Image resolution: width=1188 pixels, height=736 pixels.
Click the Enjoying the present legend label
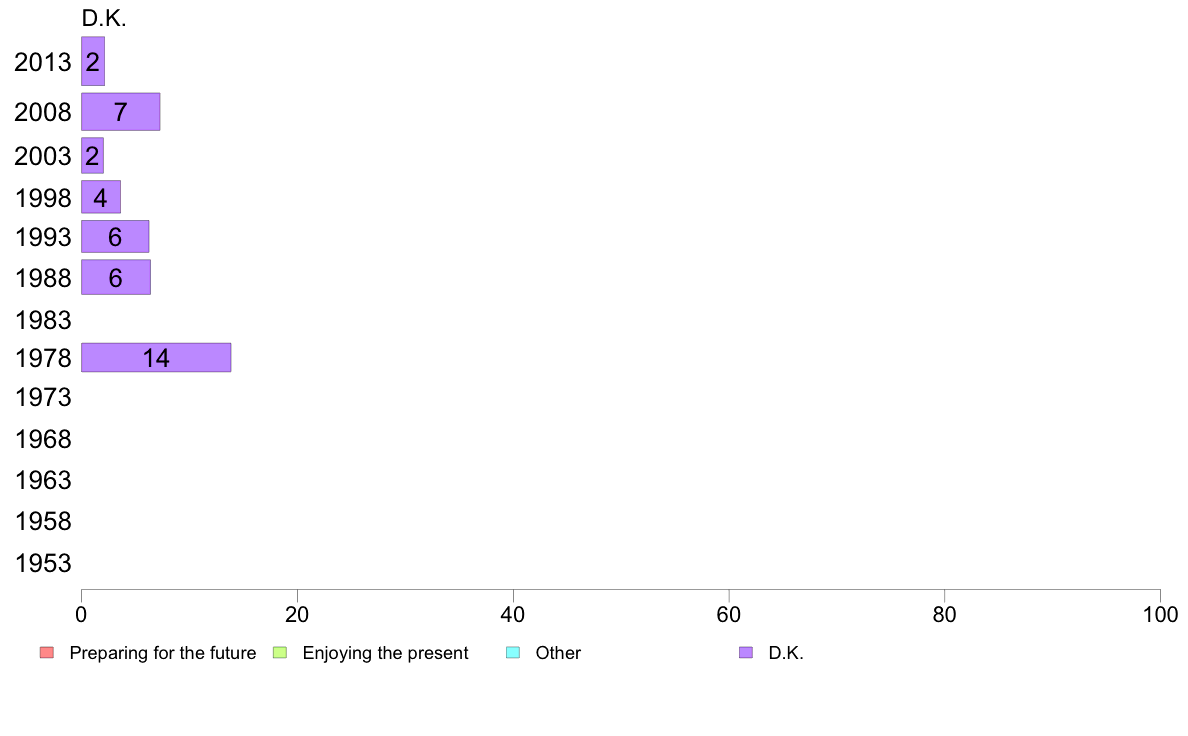click(386, 653)
